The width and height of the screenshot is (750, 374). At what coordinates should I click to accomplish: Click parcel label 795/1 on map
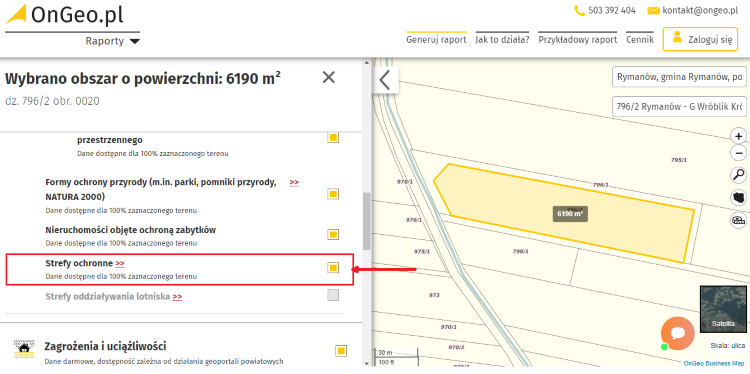679,160
